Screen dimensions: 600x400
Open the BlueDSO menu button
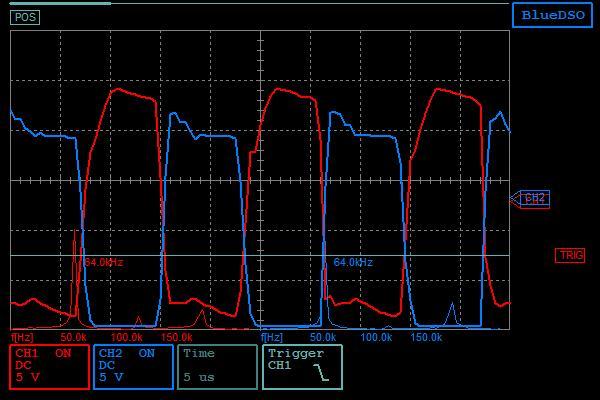pyautogui.click(x=553, y=15)
